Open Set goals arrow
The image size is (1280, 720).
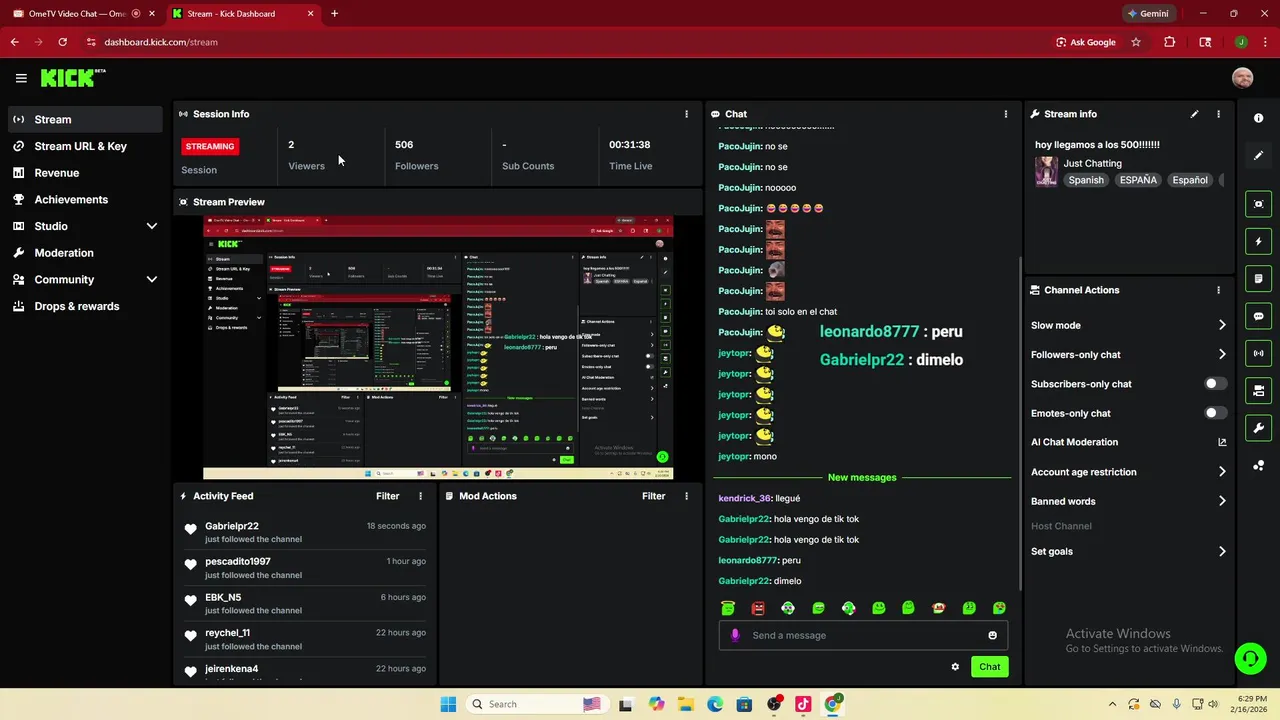point(1221,551)
